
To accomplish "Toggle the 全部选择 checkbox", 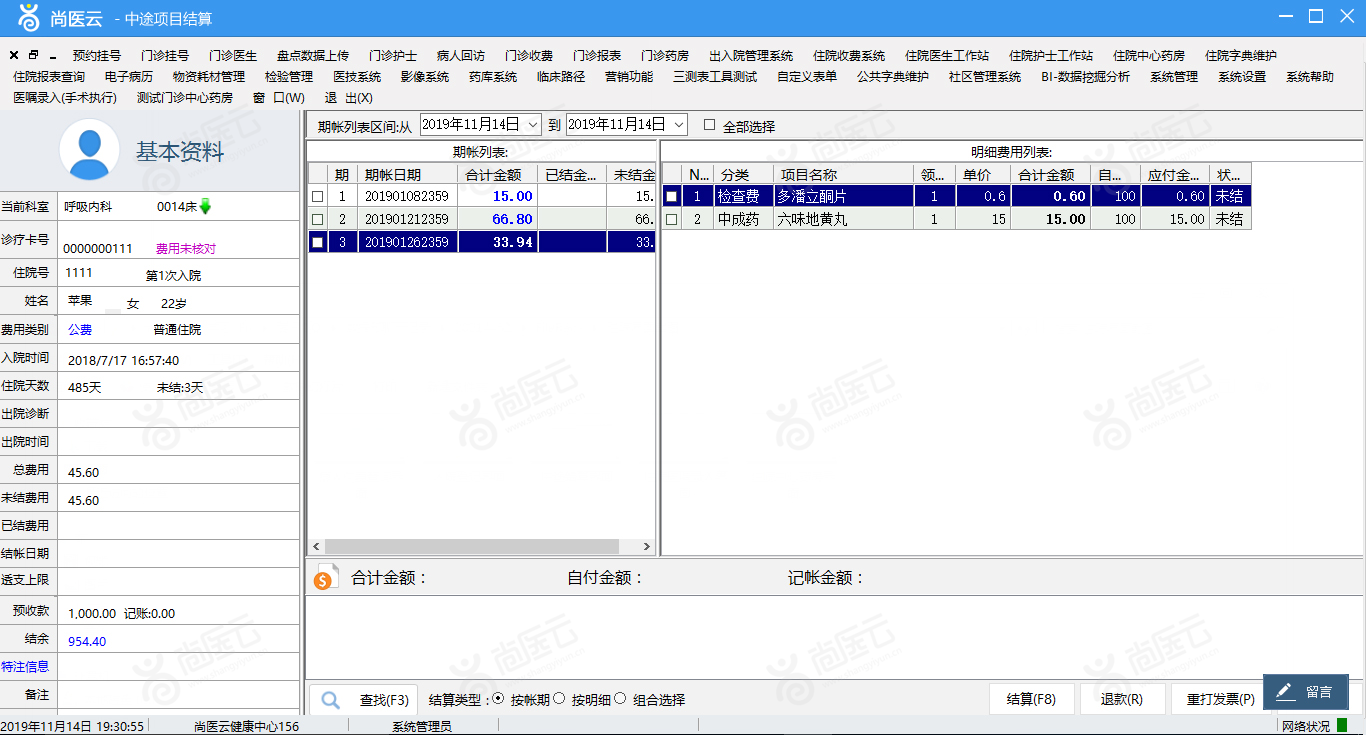I will point(710,126).
